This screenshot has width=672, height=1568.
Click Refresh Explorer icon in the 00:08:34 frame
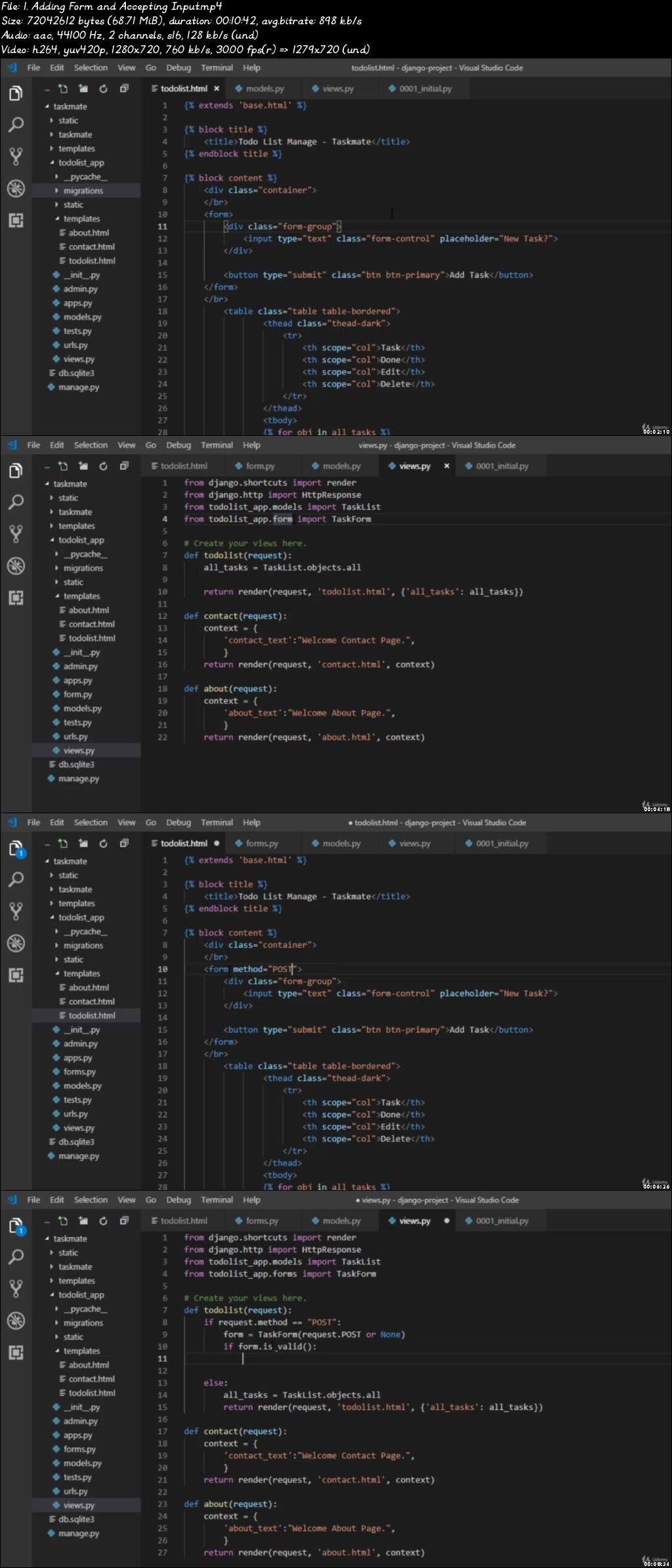pyautogui.click(x=103, y=1221)
